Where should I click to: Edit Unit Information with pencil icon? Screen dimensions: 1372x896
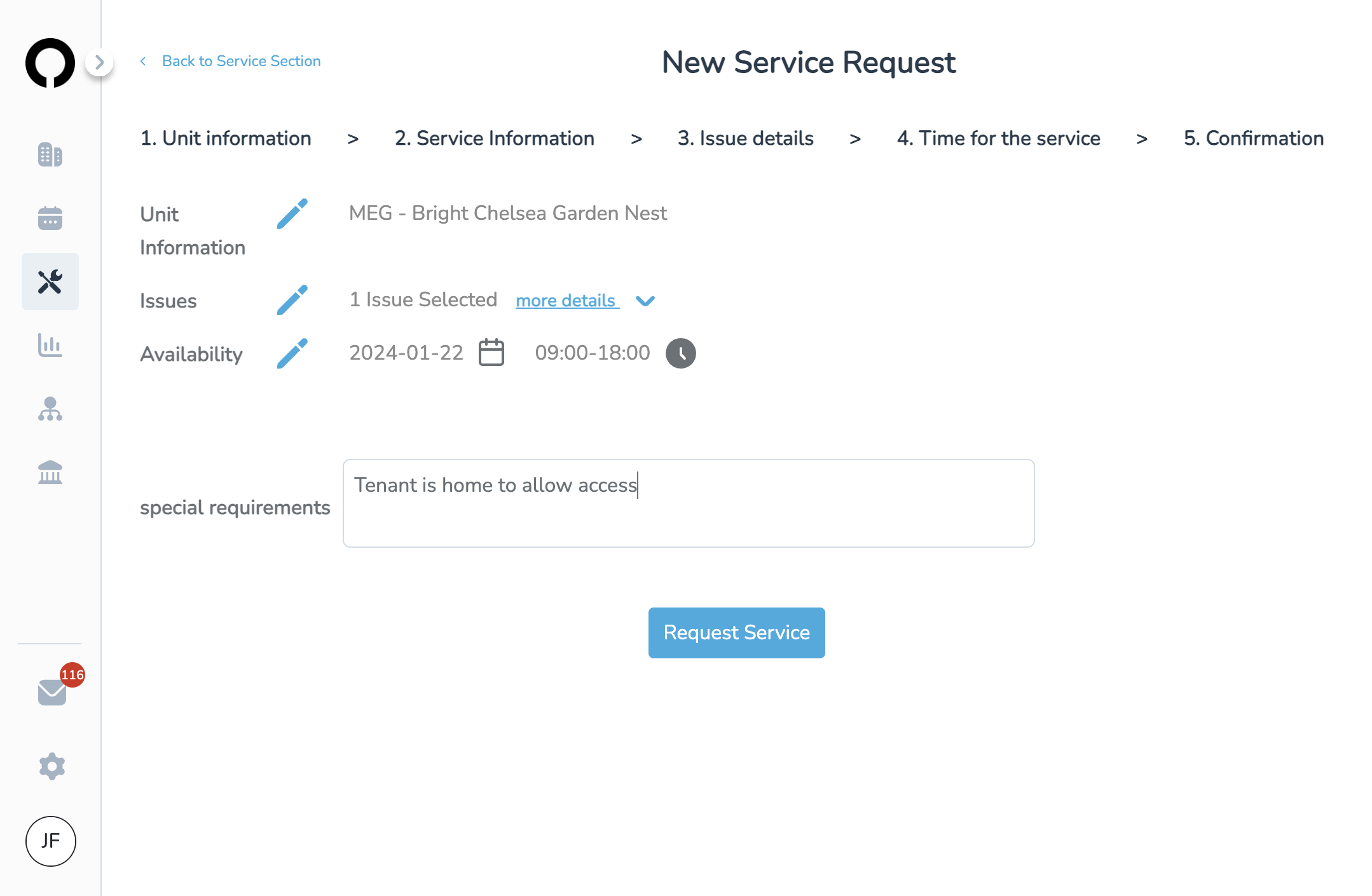292,214
